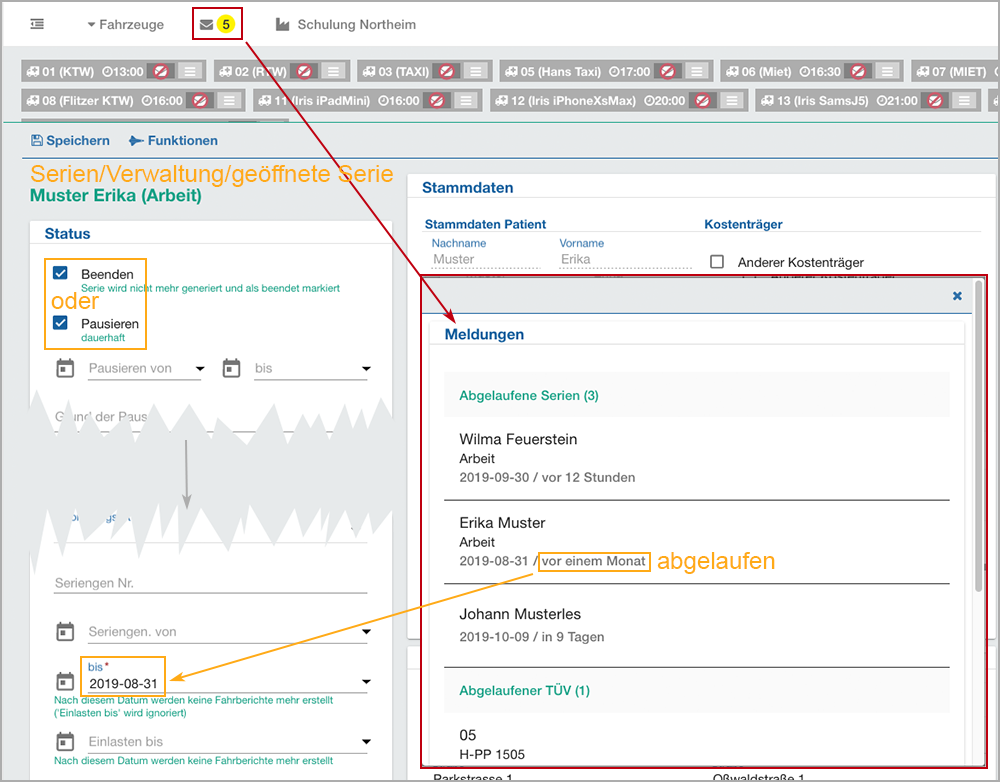Click the calendar icon beside Pausieren von
Viewport: 1000px width, 782px height.
coord(65,368)
